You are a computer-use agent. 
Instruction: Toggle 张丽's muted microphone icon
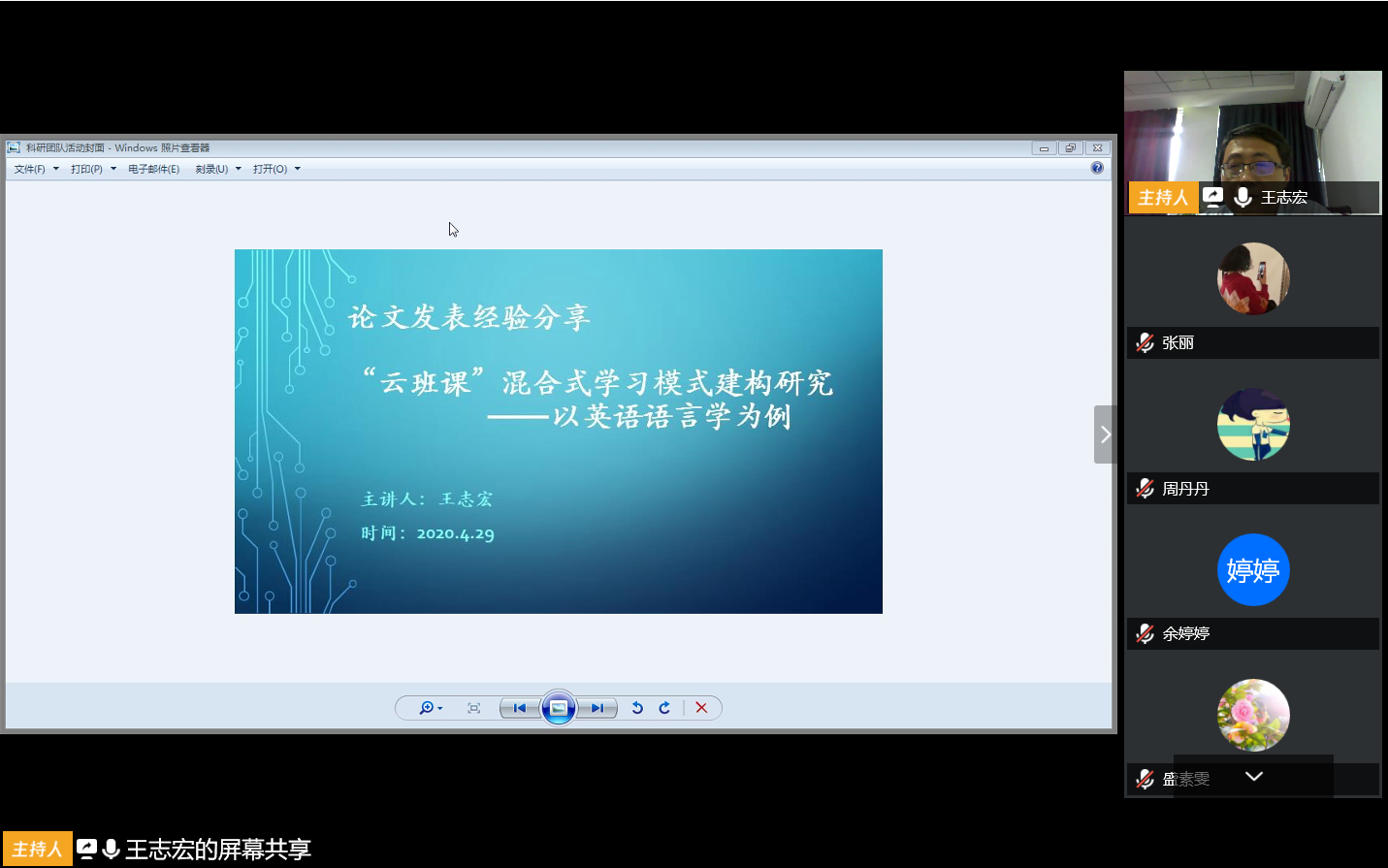1145,342
